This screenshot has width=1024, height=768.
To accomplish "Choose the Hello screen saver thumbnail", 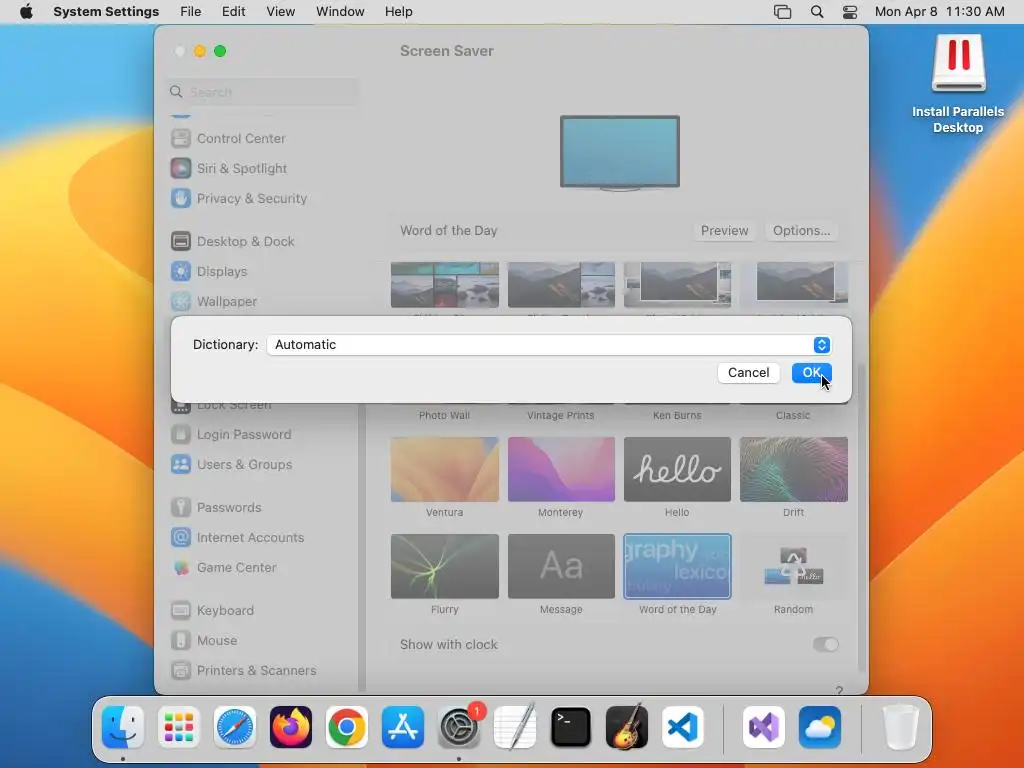I will (677, 470).
